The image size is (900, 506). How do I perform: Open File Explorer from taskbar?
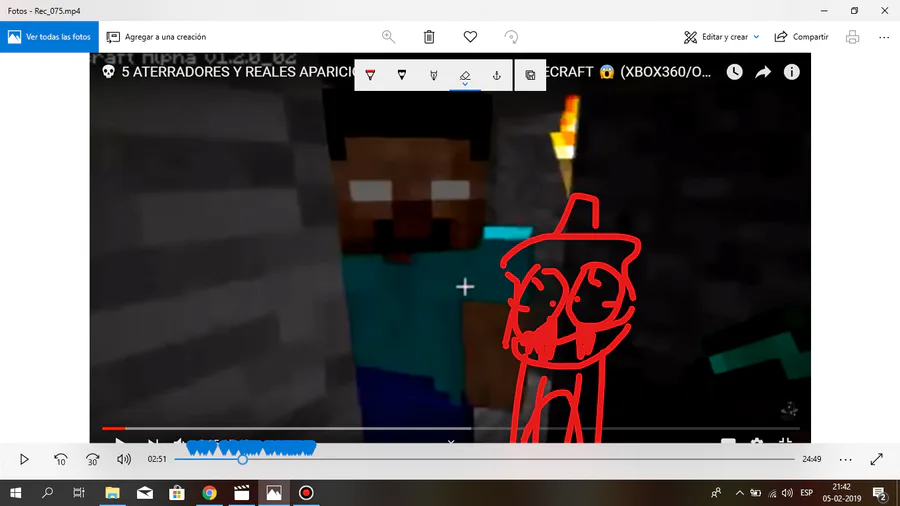point(112,493)
